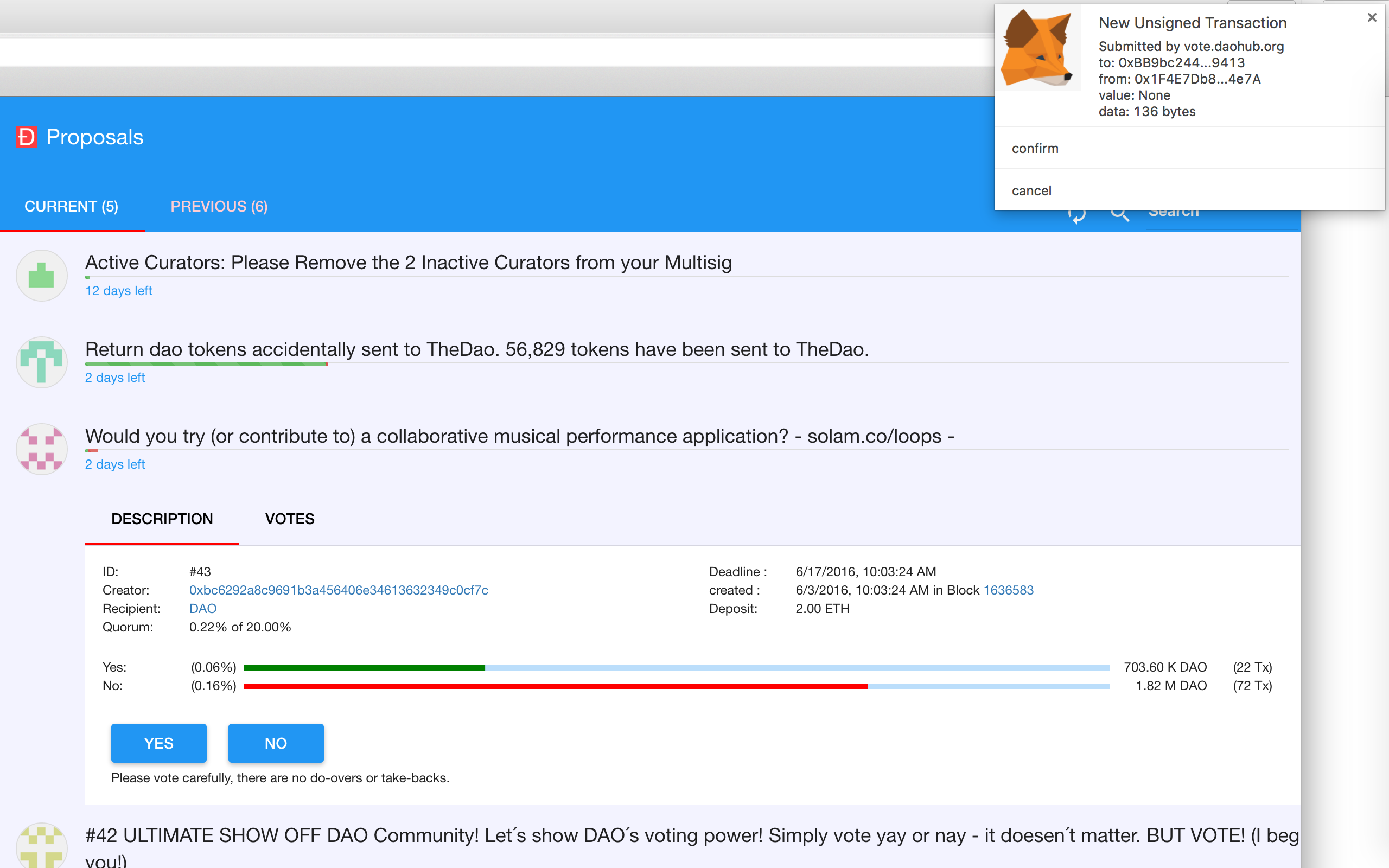Click the yellow identicon of proposal #42
This screenshot has height=868, width=1389.
click(x=41, y=846)
